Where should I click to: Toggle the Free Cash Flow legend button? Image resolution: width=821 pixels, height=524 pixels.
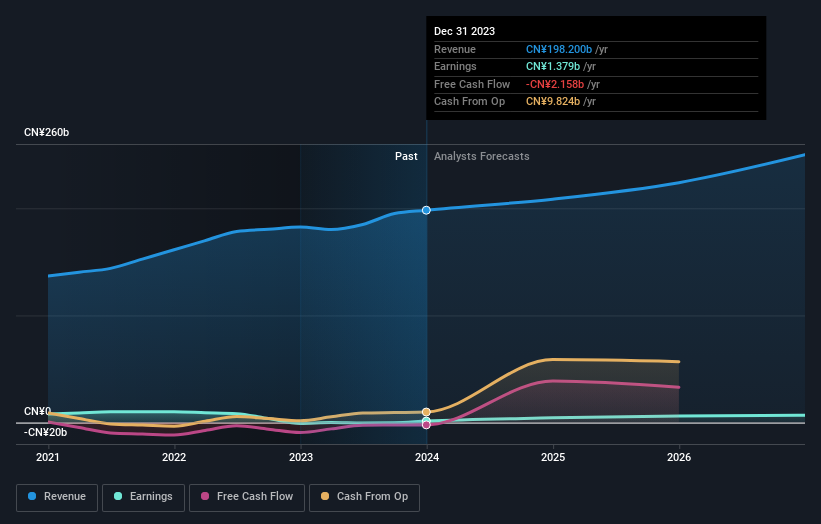pyautogui.click(x=247, y=497)
